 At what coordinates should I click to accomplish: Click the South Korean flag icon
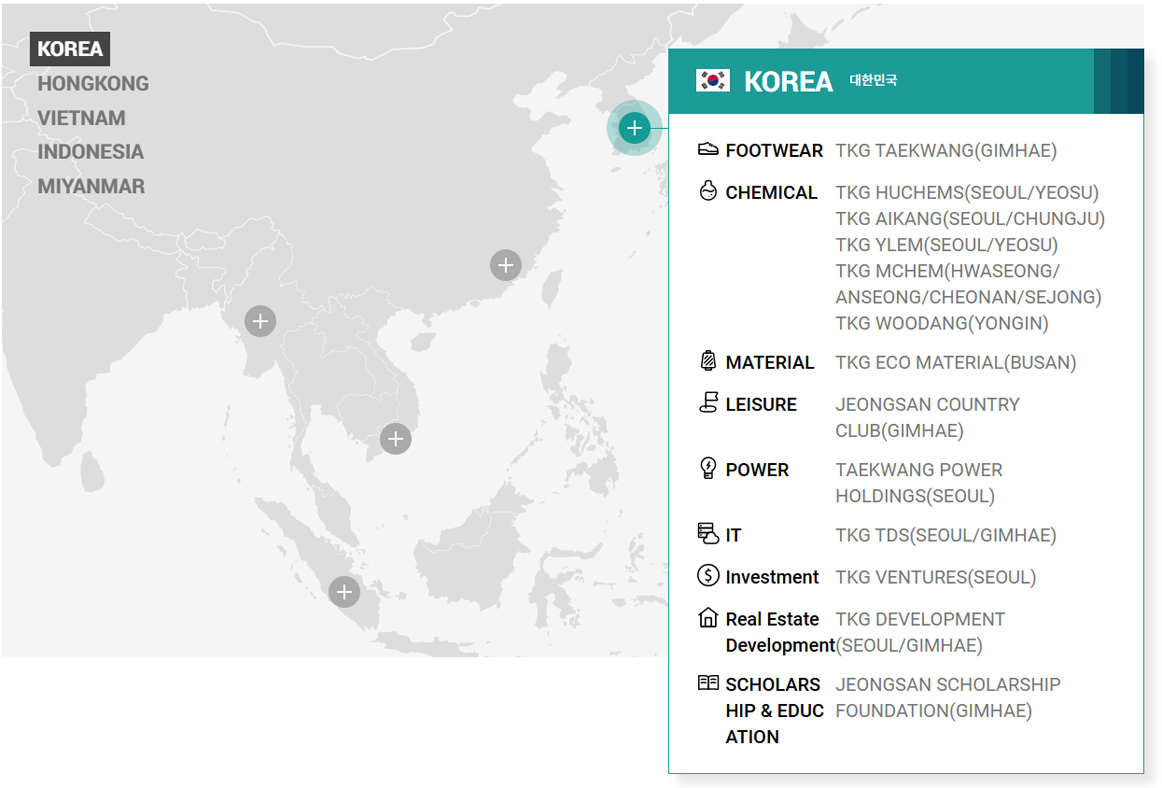(x=713, y=81)
